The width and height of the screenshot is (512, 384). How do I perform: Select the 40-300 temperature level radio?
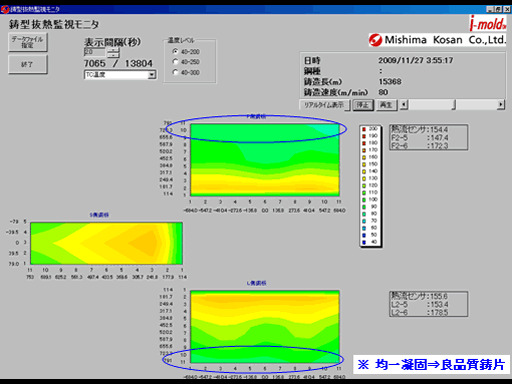coord(175,72)
